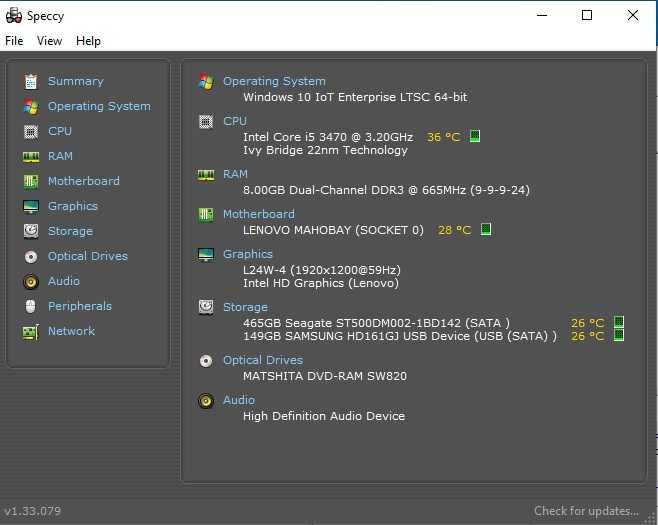Click the Graphics monitor icon in sidebar
Viewport: 658px width, 525px height.
click(x=30, y=206)
